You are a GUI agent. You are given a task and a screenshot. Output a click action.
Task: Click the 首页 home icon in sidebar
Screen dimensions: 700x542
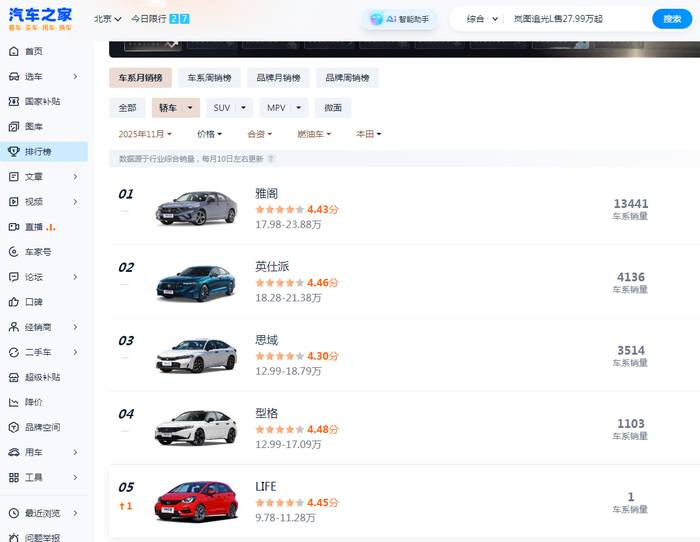14,51
